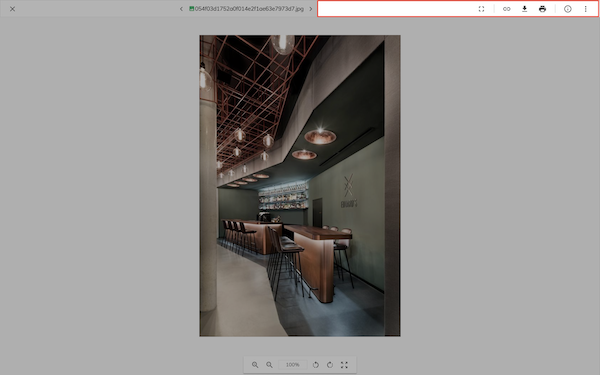Image resolution: width=600 pixels, height=375 pixels.
Task: Close the image preview with the X icon
Action: click(x=12, y=9)
